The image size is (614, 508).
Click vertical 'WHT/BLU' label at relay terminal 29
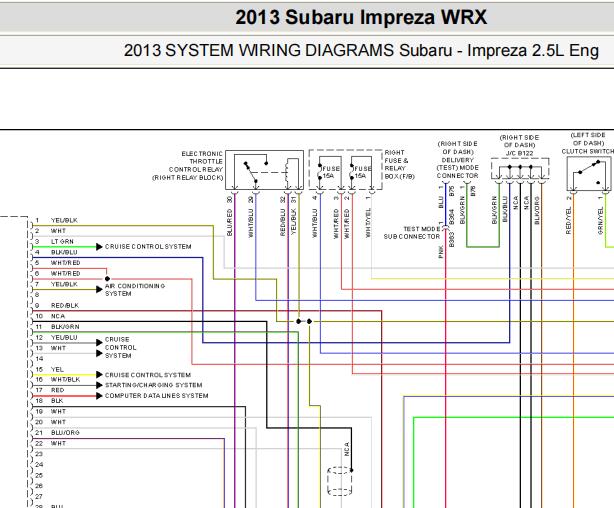click(x=251, y=223)
